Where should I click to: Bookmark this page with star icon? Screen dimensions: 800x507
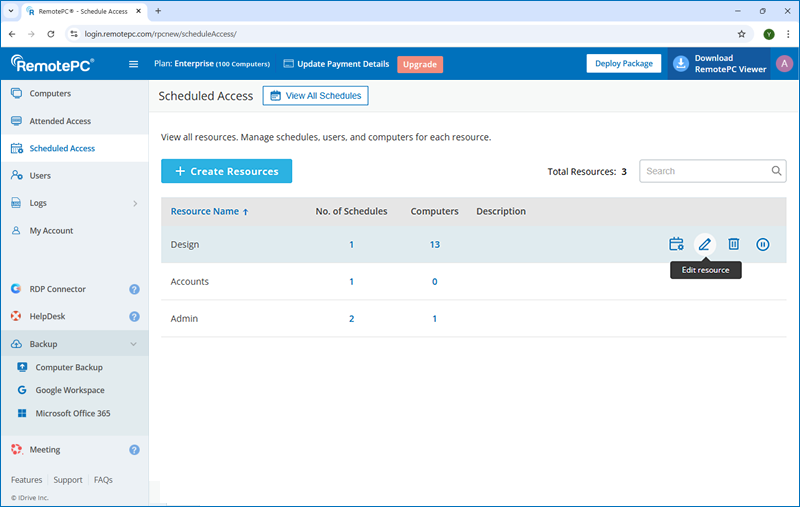coord(741,33)
